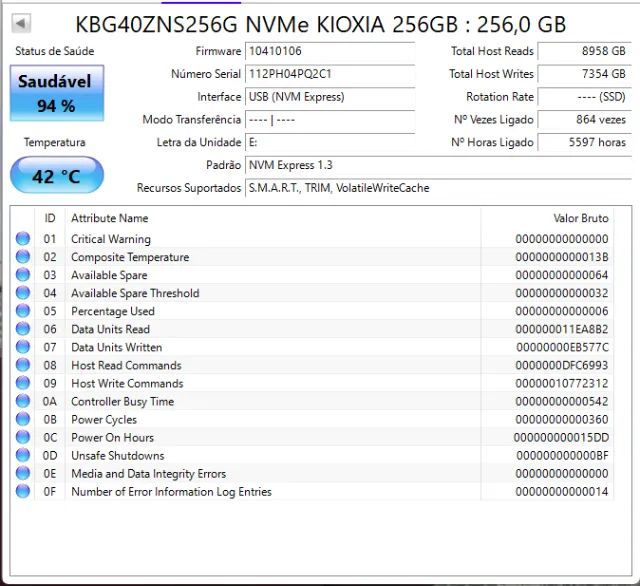Click ID cell 0F
The height and width of the screenshot is (586, 640).
tap(50, 492)
